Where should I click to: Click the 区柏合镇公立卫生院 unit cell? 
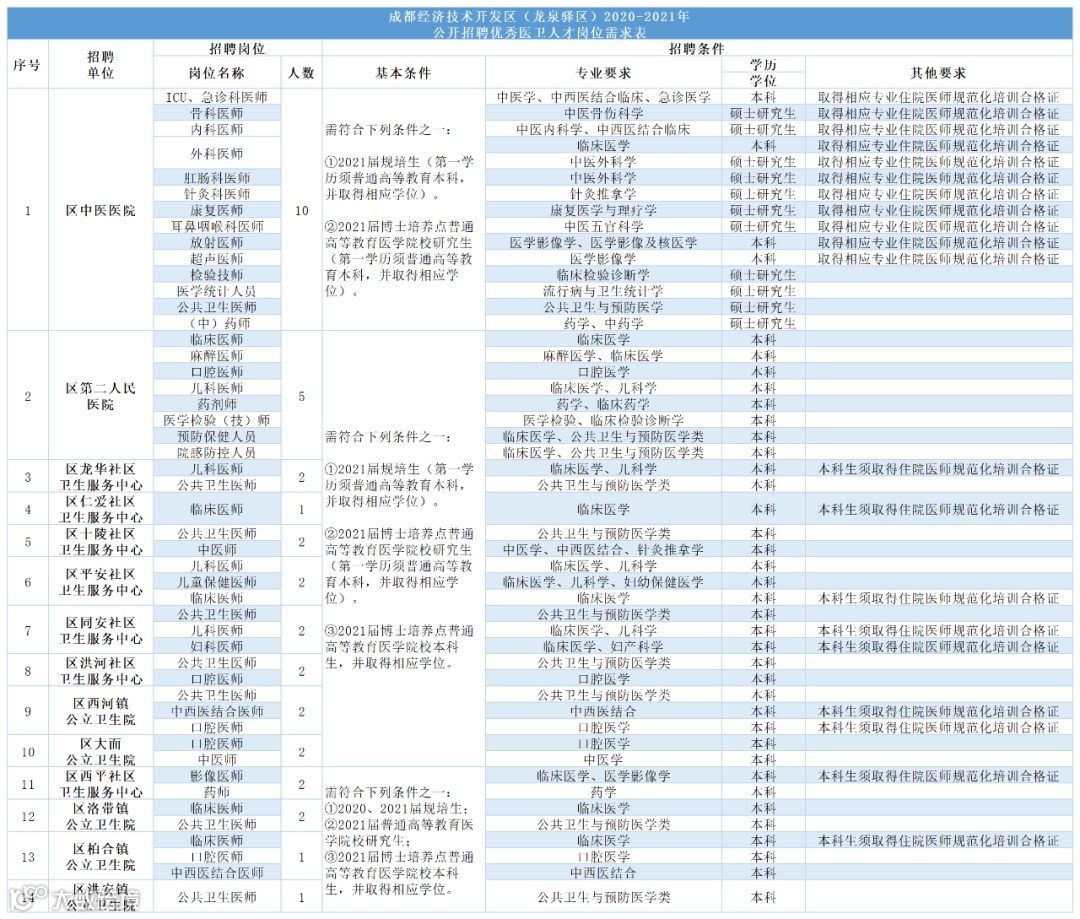point(101,856)
